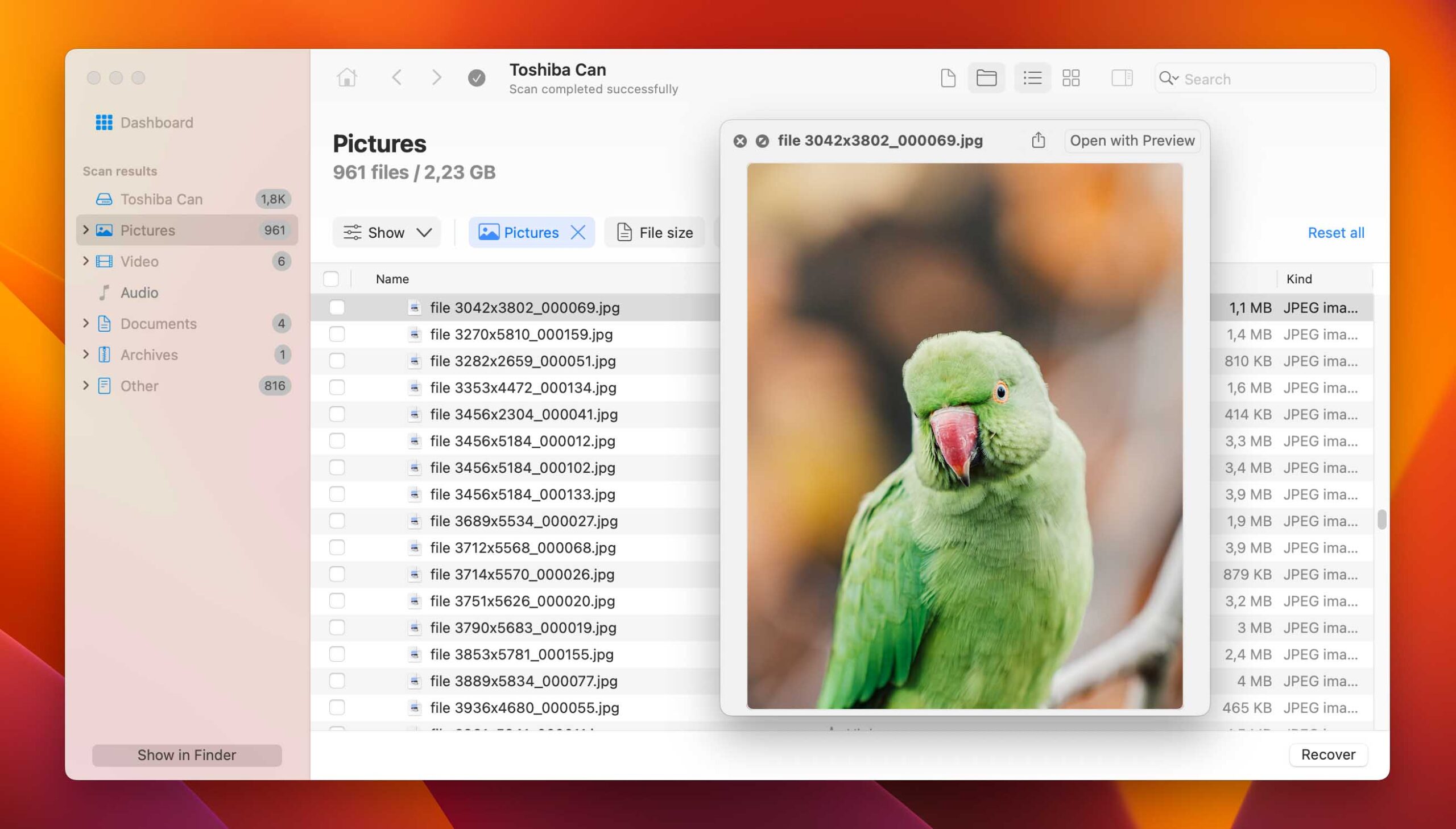Screen dimensions: 1456x829
Task: Check file 3282x2659_000051.jpg
Action: pos(337,361)
